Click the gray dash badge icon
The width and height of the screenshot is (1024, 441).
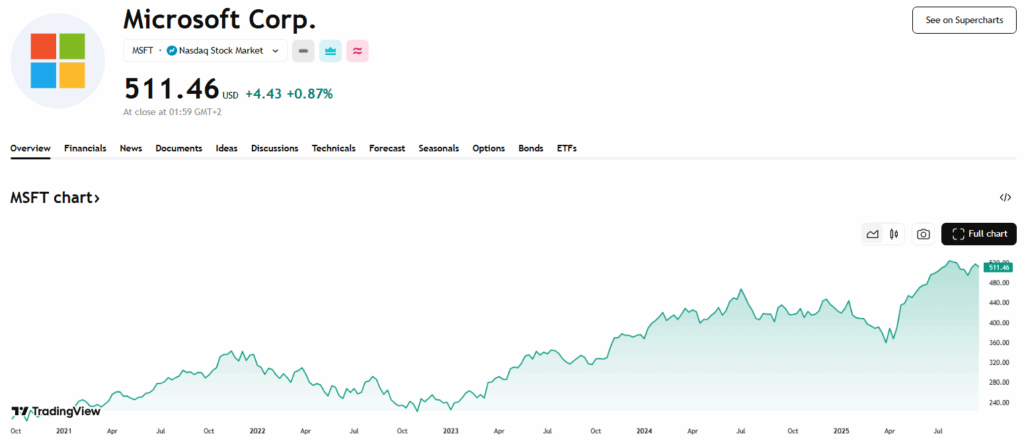[303, 50]
